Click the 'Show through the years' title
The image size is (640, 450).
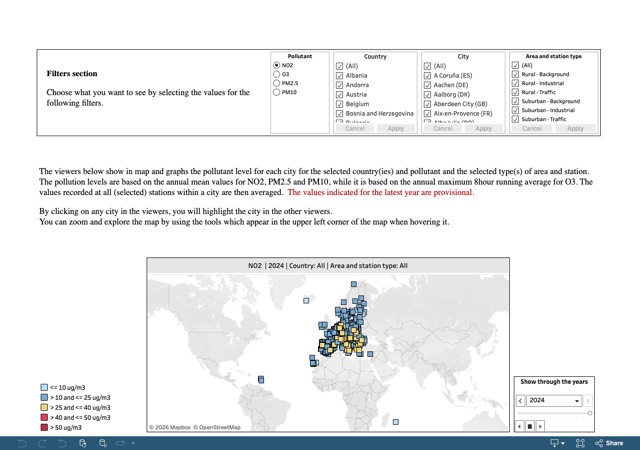pos(554,381)
